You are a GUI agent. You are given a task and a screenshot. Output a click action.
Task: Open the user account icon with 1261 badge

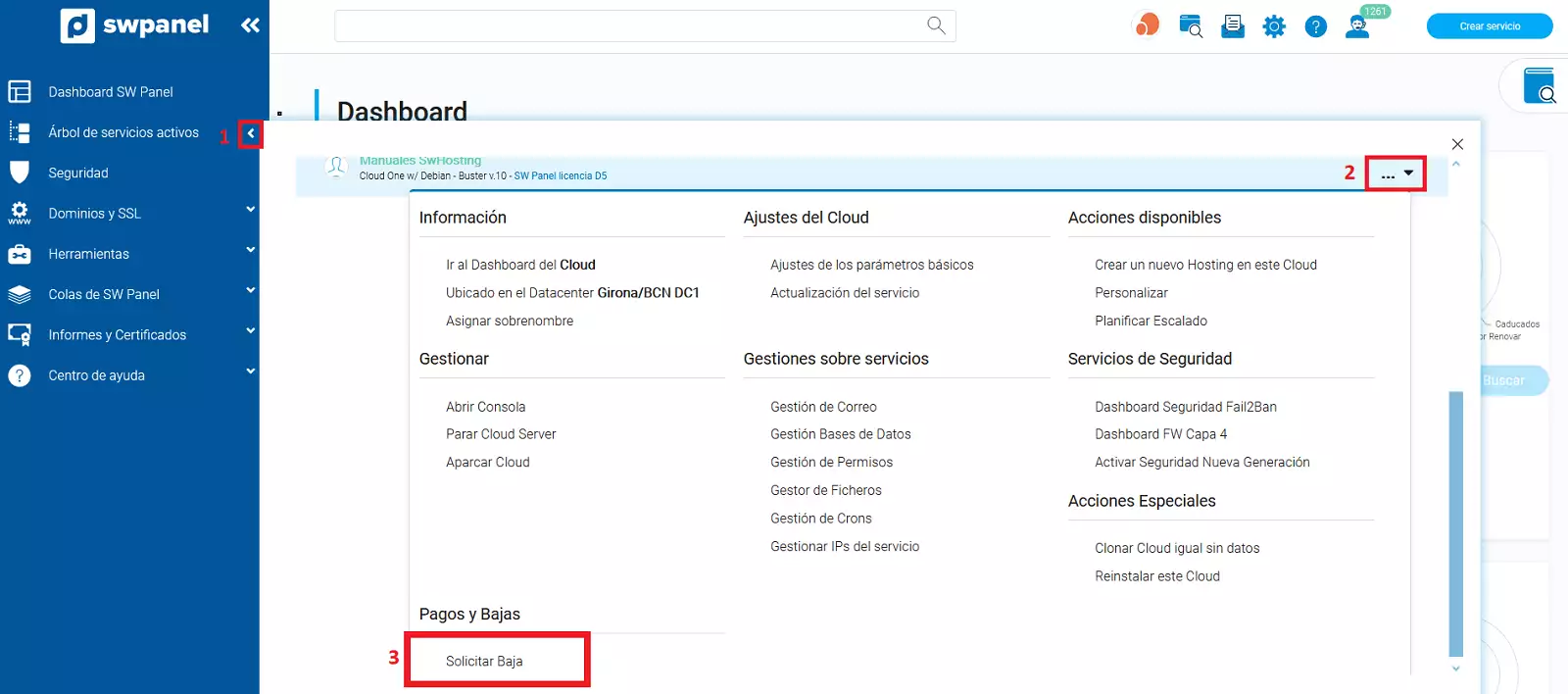tap(1358, 26)
